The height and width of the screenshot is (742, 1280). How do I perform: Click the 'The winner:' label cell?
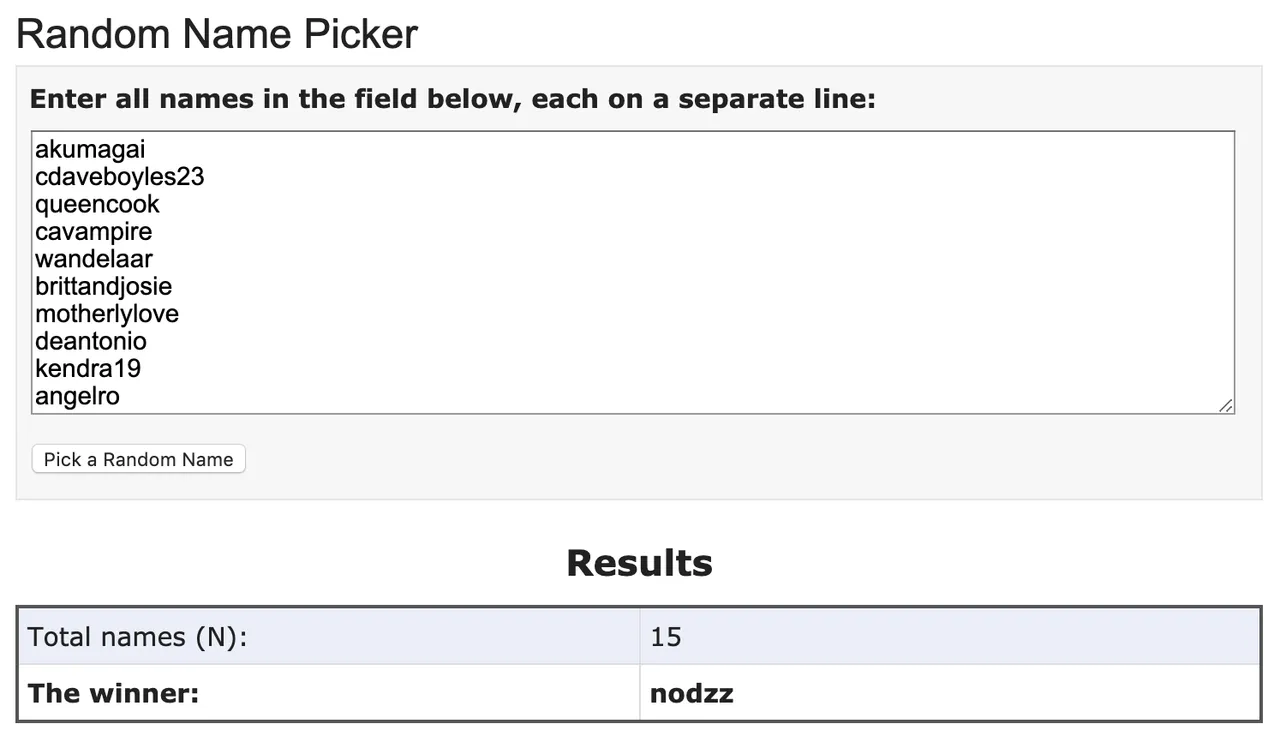pos(113,693)
